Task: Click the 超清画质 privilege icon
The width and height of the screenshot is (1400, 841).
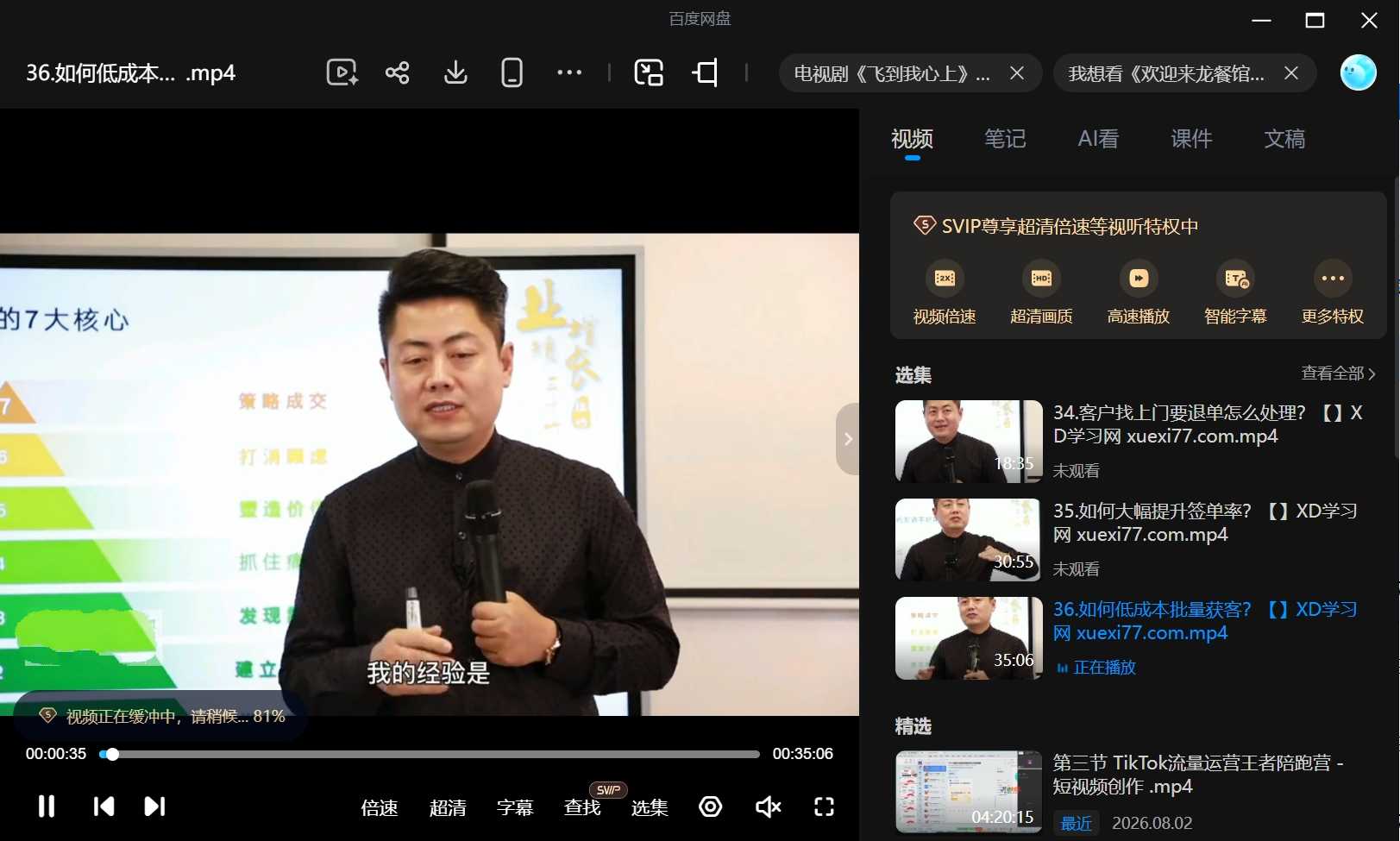Action: [1041, 279]
